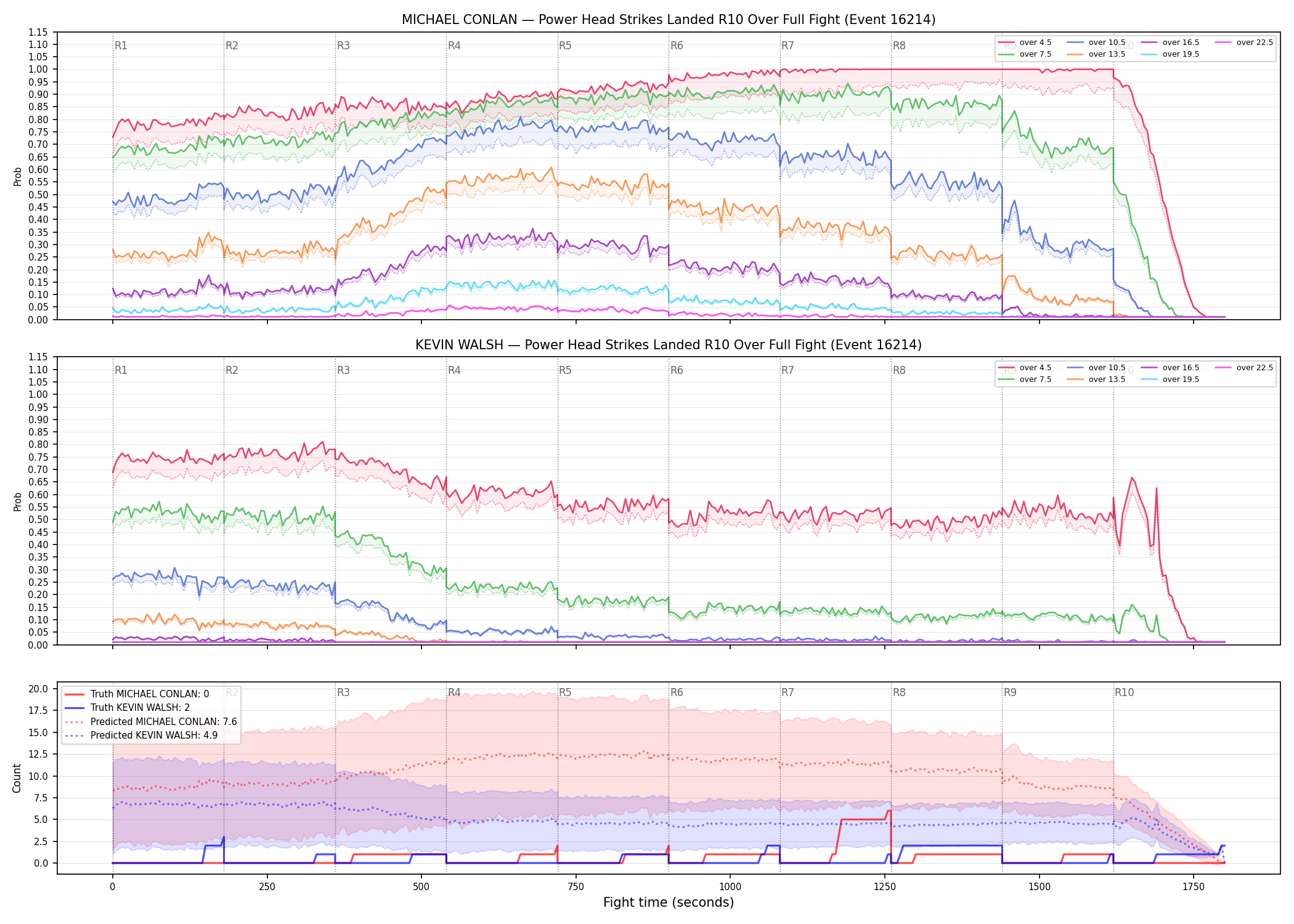Click the R7 round label in Conlan chart
This screenshot has height=924, width=1294.
pyautogui.click(x=787, y=46)
